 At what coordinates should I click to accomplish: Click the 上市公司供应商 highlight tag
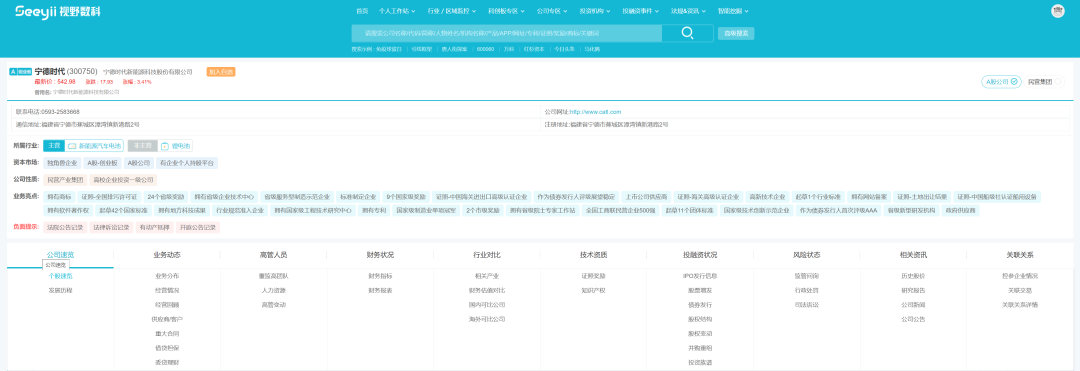645,197
